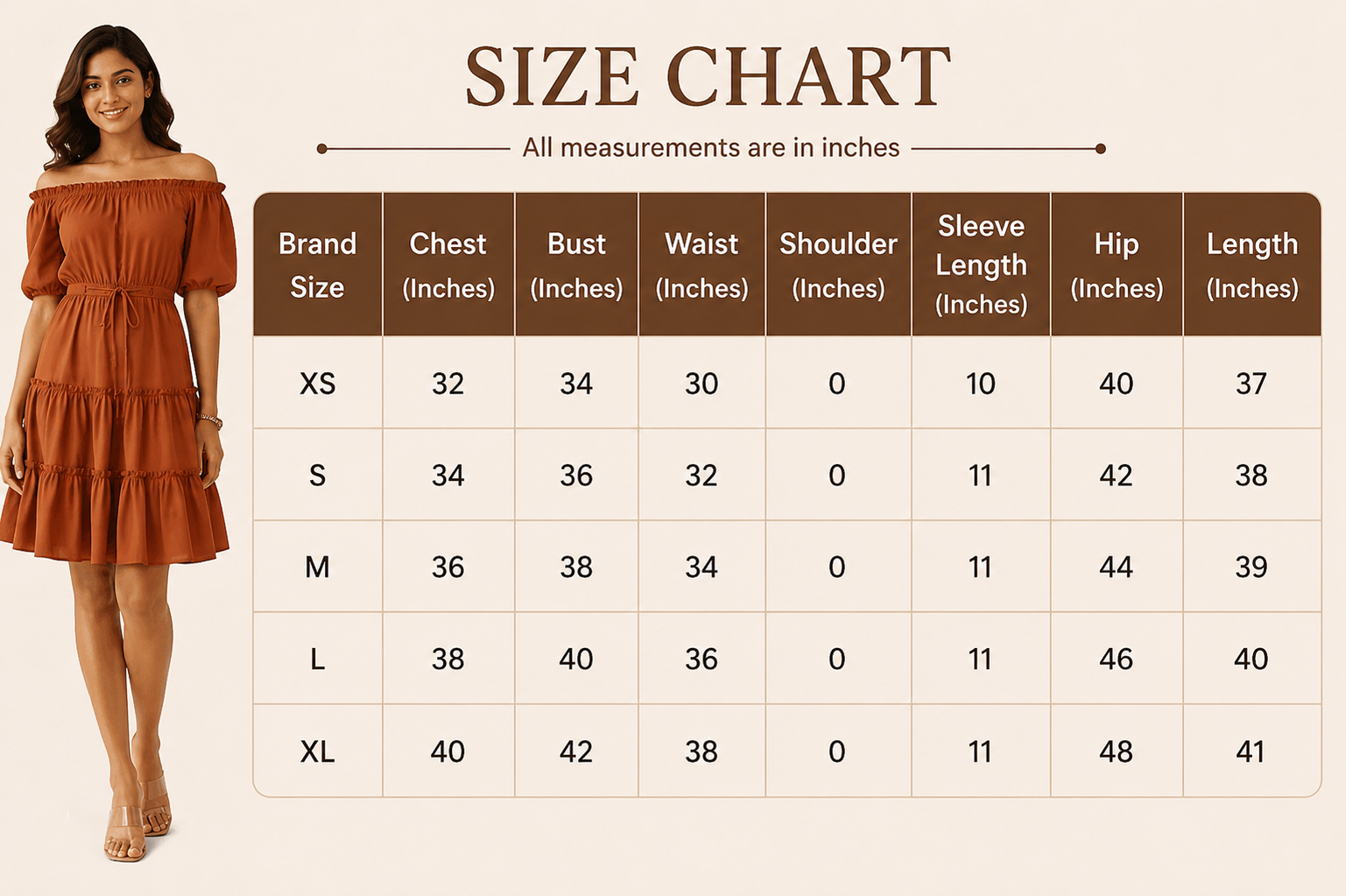1346x896 pixels.
Task: Click the M size row label
Action: click(317, 568)
